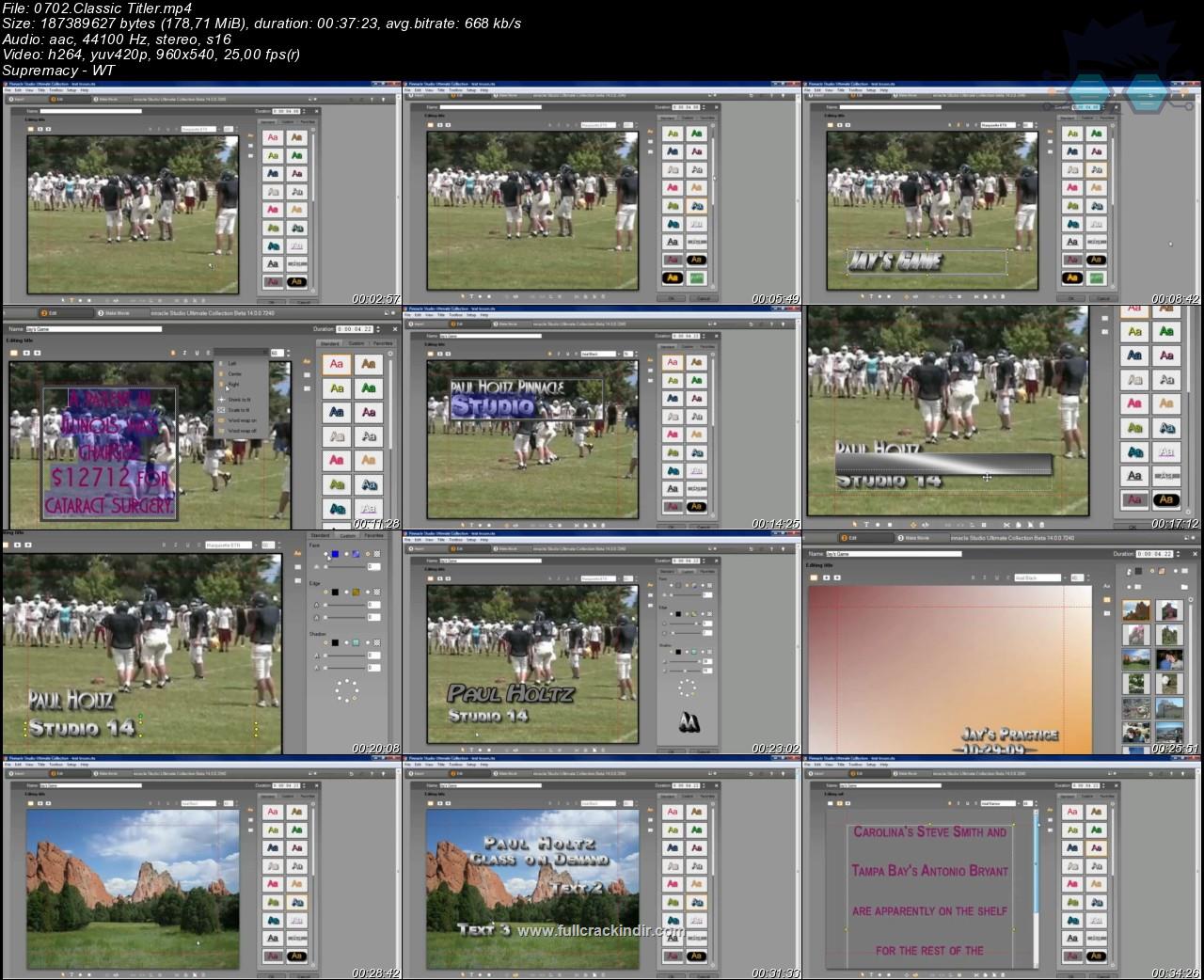Click the Copy icon in the 00:17:12 frame
The height and width of the screenshot is (980, 1204).
1018,525
